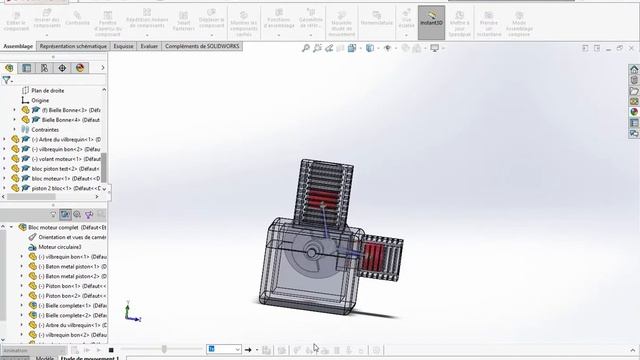Click Zoom to fit magnifier icon
The image size is (640, 360).
pyautogui.click(x=305, y=48)
